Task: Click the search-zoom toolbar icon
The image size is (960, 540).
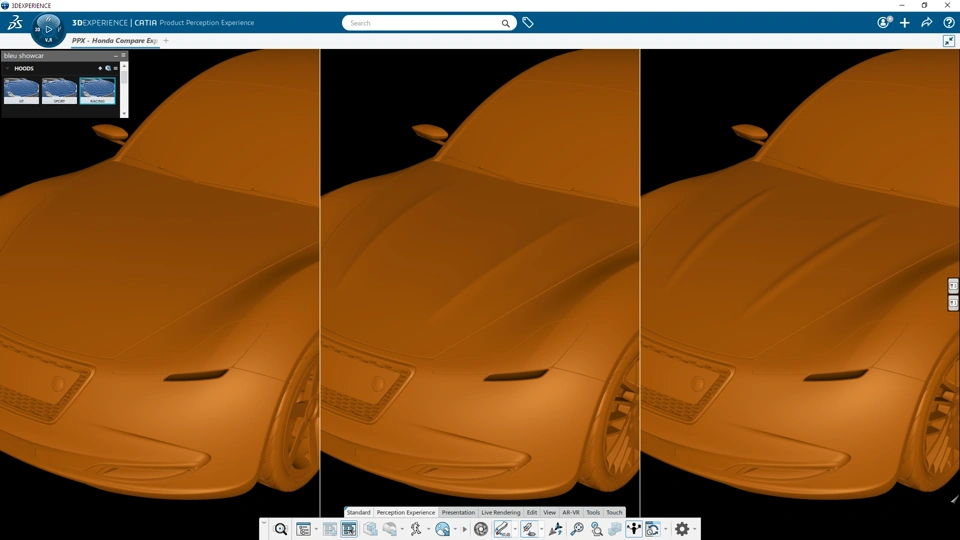Action: tap(280, 529)
